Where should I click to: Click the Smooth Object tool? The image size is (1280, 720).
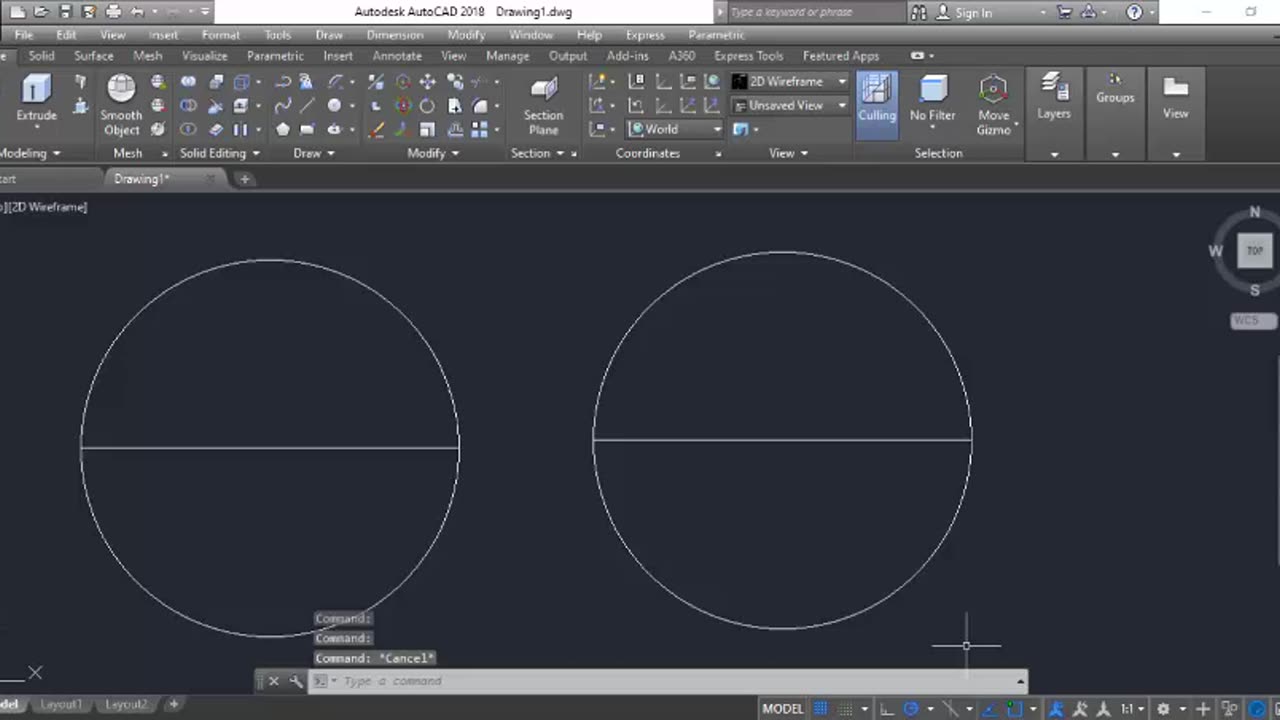121,106
